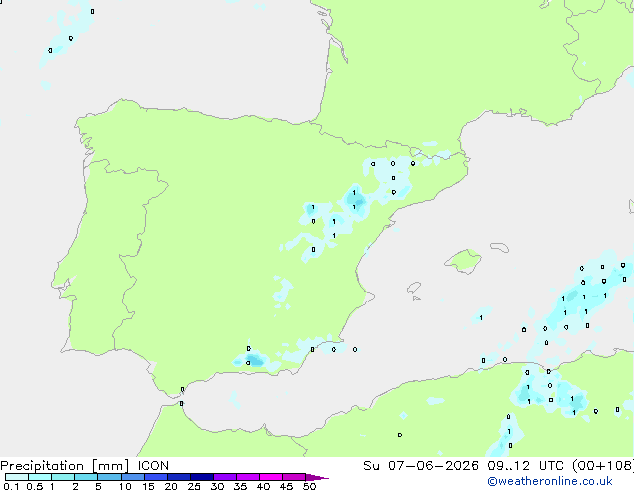The image size is (634, 490).
Task: Click the '25' legend scale label
Action: (x=194, y=486)
